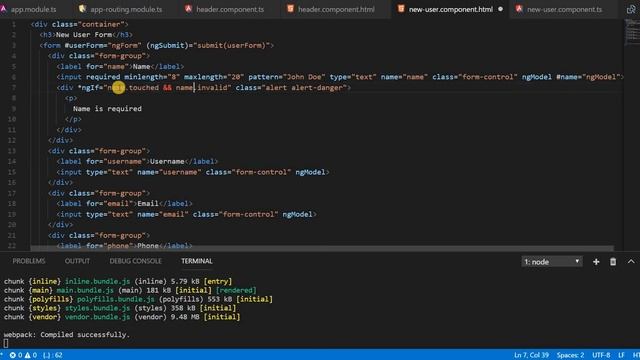The image size is (640, 360).
Task: Click the shield icon on app-routing.module.ts tab
Action: click(x=82, y=9)
